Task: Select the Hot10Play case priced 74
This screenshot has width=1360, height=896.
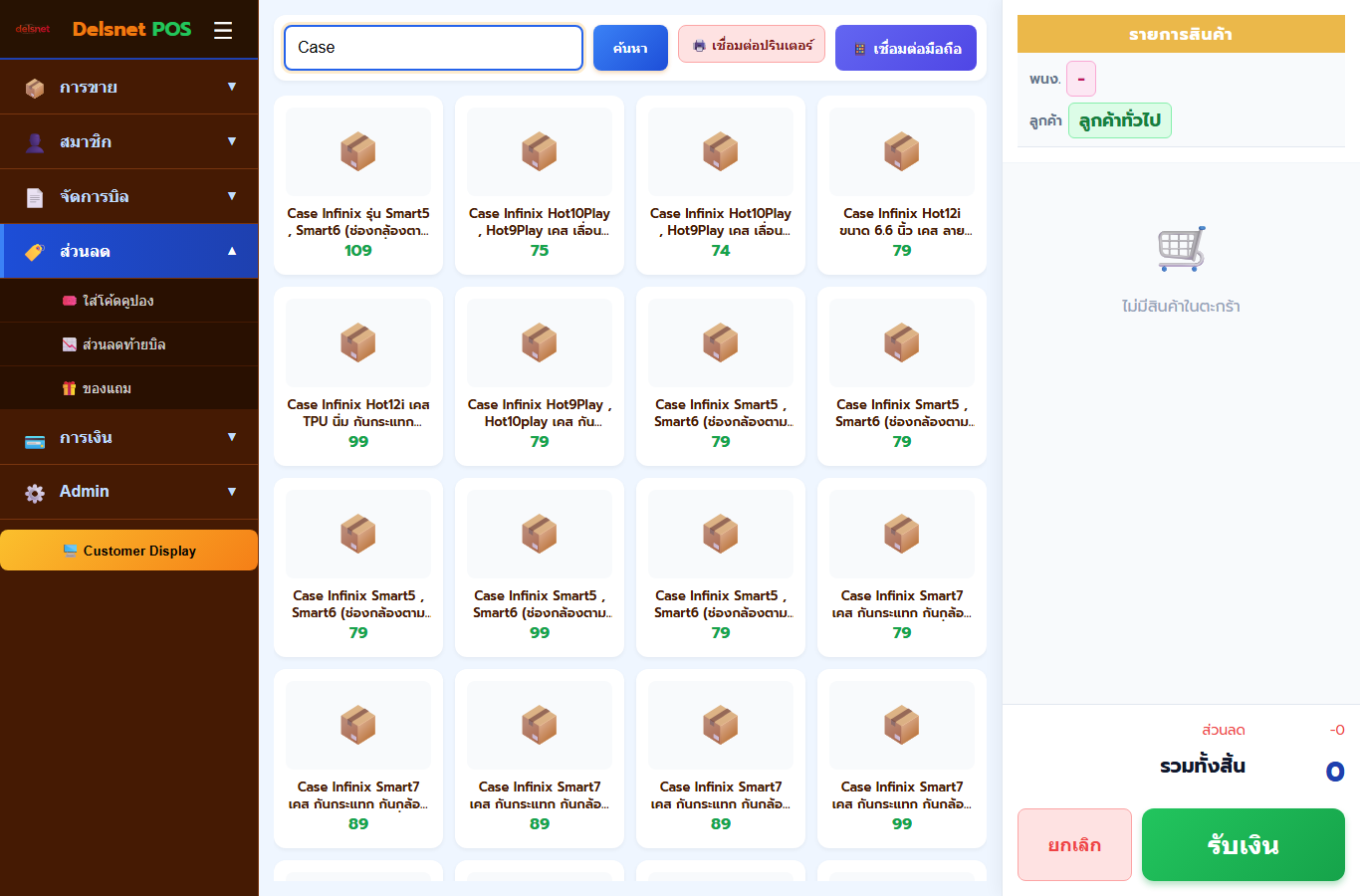Action: click(721, 185)
